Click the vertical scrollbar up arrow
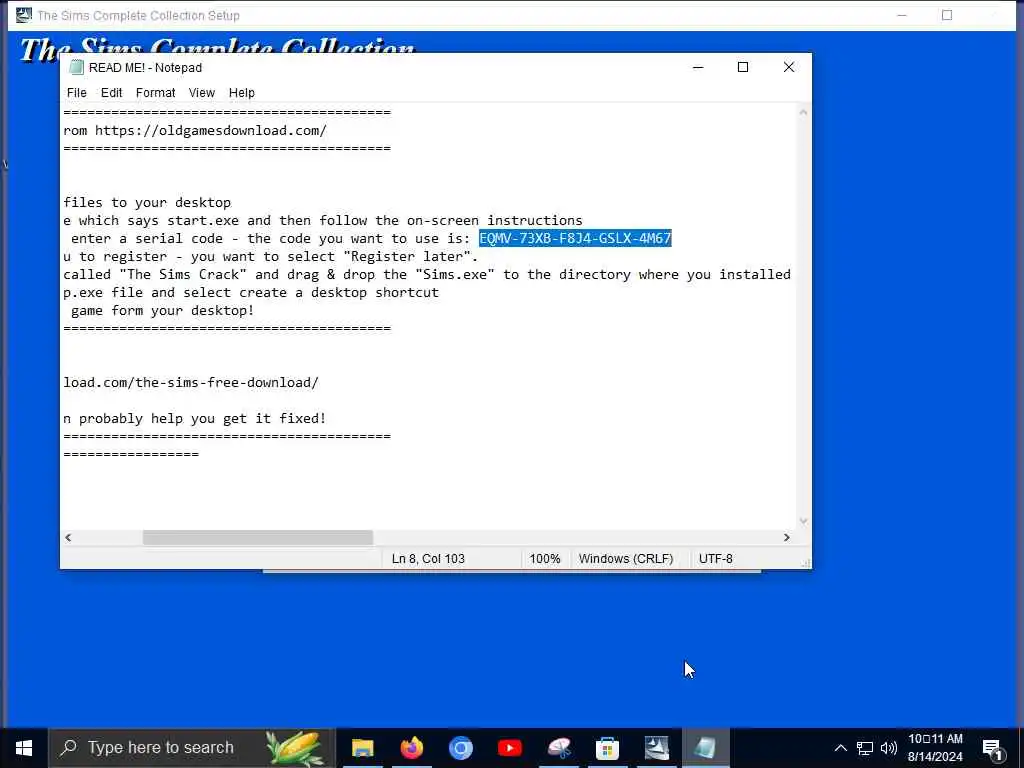 click(803, 112)
